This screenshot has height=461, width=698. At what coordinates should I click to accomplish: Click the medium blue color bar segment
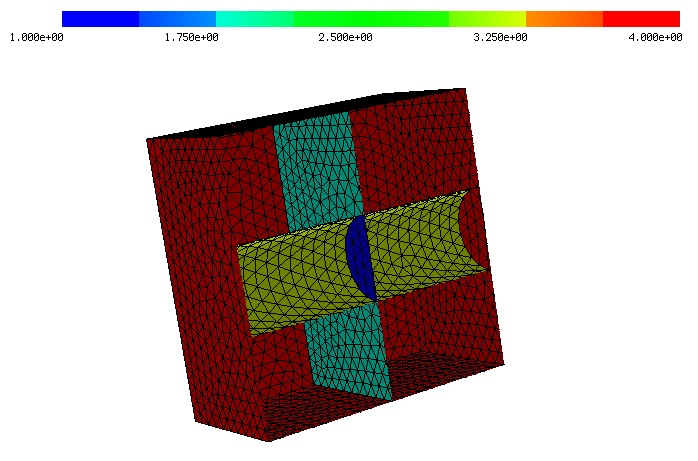click(177, 19)
